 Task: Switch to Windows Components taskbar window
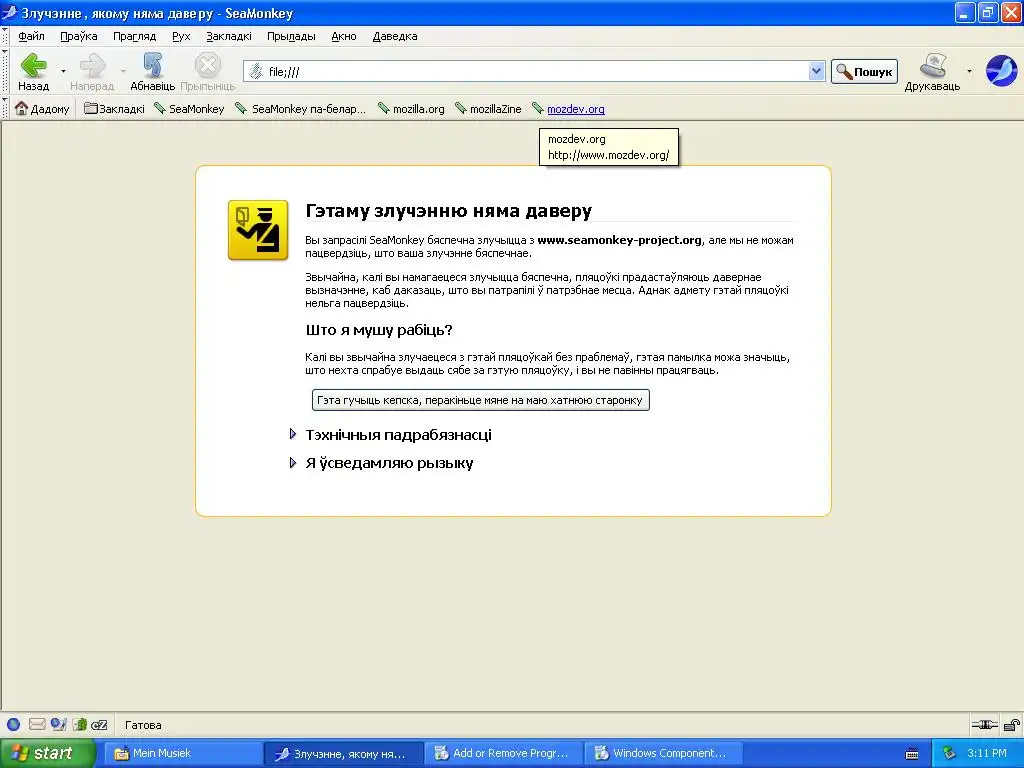coord(662,754)
